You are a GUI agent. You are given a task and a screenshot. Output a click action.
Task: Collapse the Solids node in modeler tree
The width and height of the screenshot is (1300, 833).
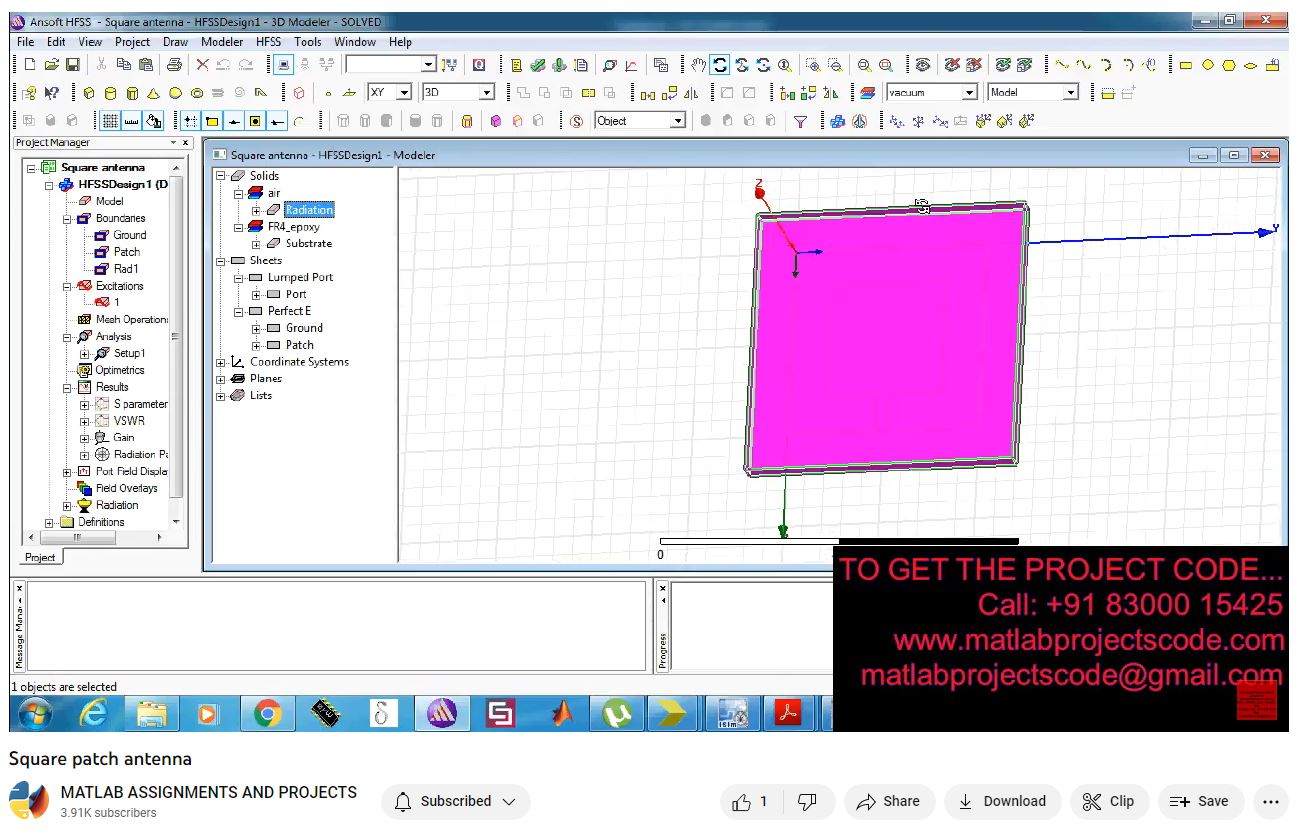pos(221,176)
